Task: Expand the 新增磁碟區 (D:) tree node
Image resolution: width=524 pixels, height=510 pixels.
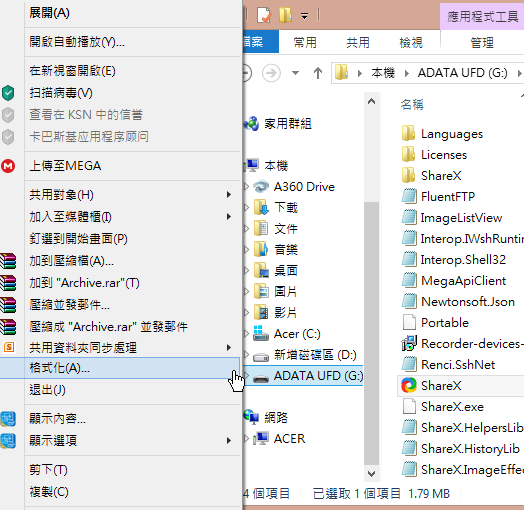Action: (247, 355)
